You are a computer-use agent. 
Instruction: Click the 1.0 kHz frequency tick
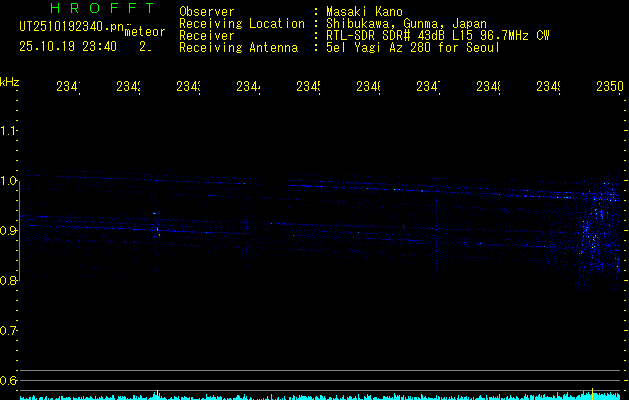[9, 181]
